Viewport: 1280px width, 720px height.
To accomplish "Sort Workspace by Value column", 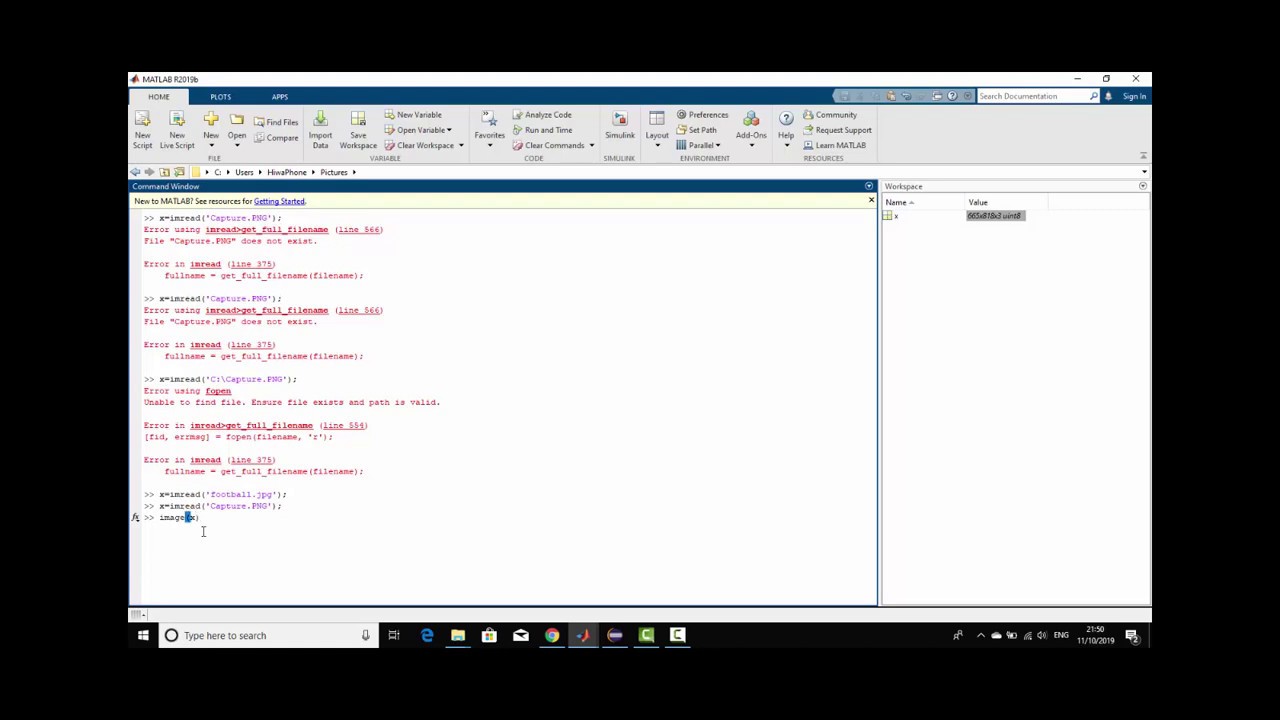I will [1005, 203].
